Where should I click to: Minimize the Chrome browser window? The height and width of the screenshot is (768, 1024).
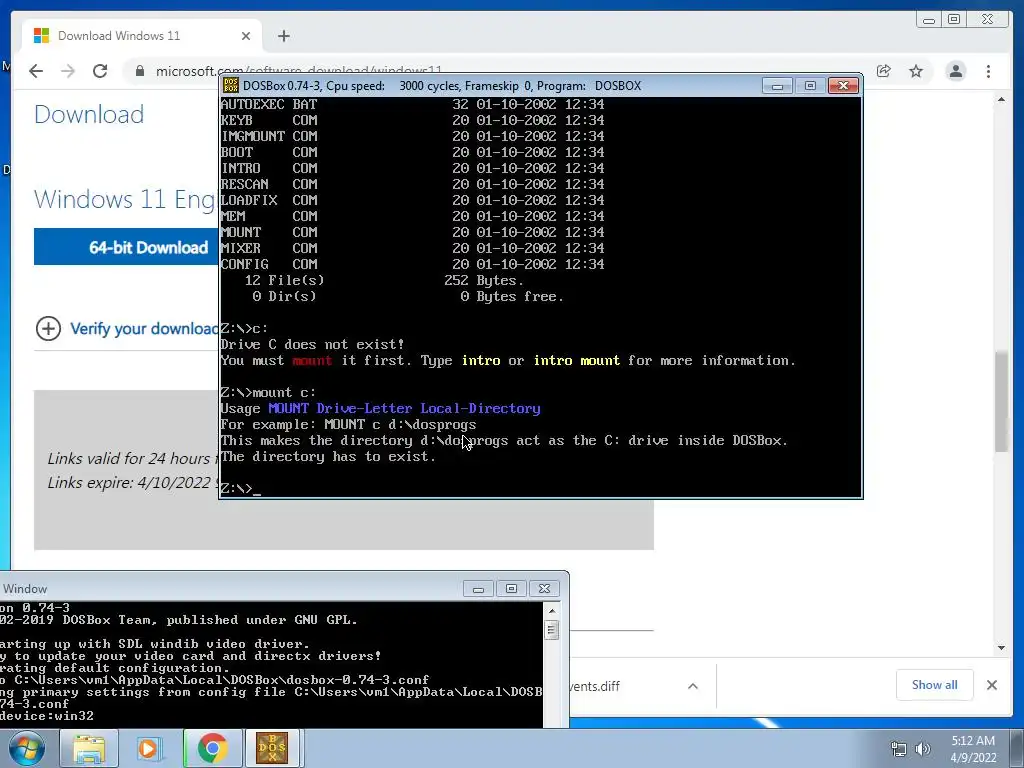929,20
